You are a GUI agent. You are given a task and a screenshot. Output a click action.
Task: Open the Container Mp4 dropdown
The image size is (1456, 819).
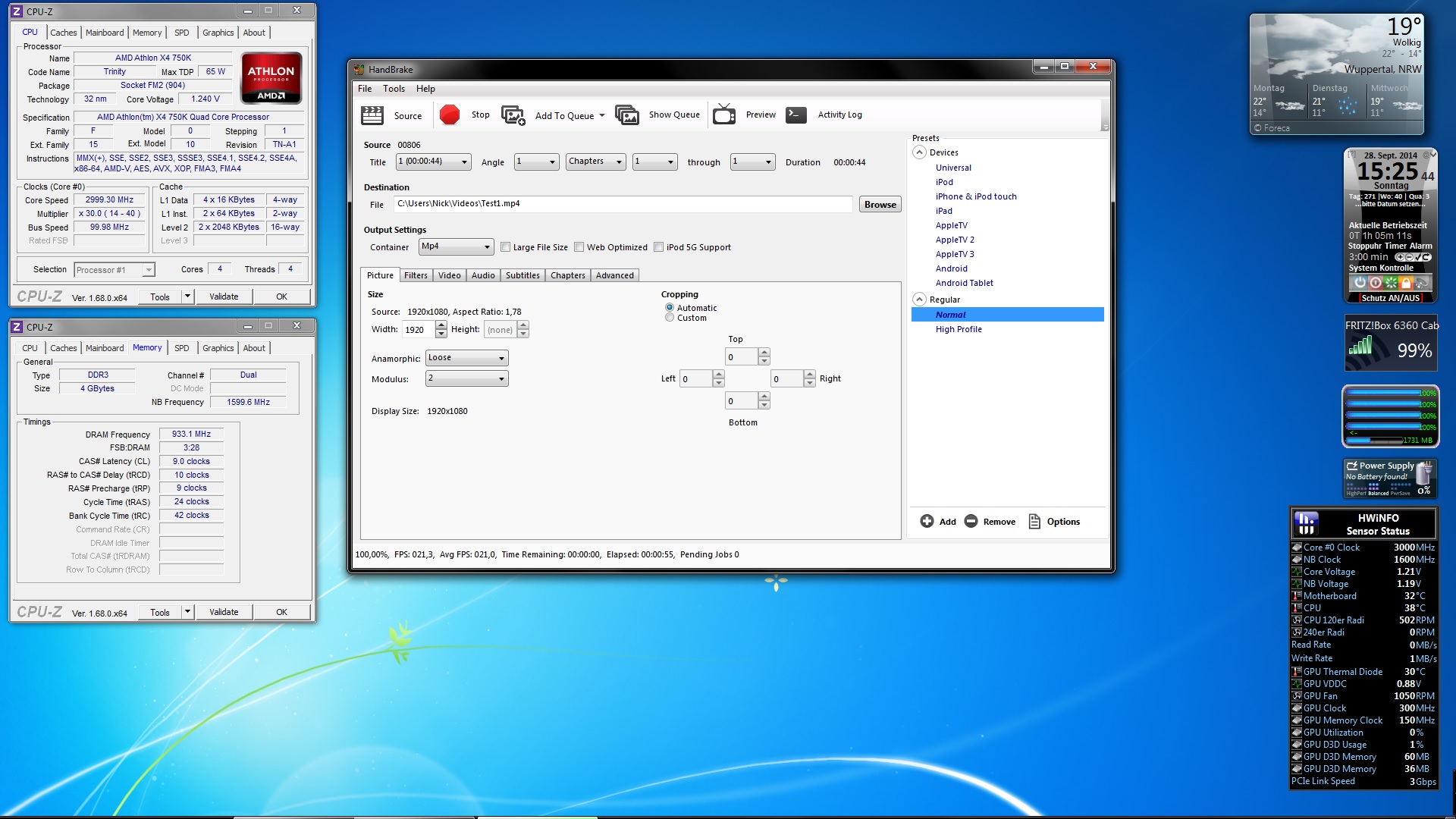pyautogui.click(x=457, y=246)
